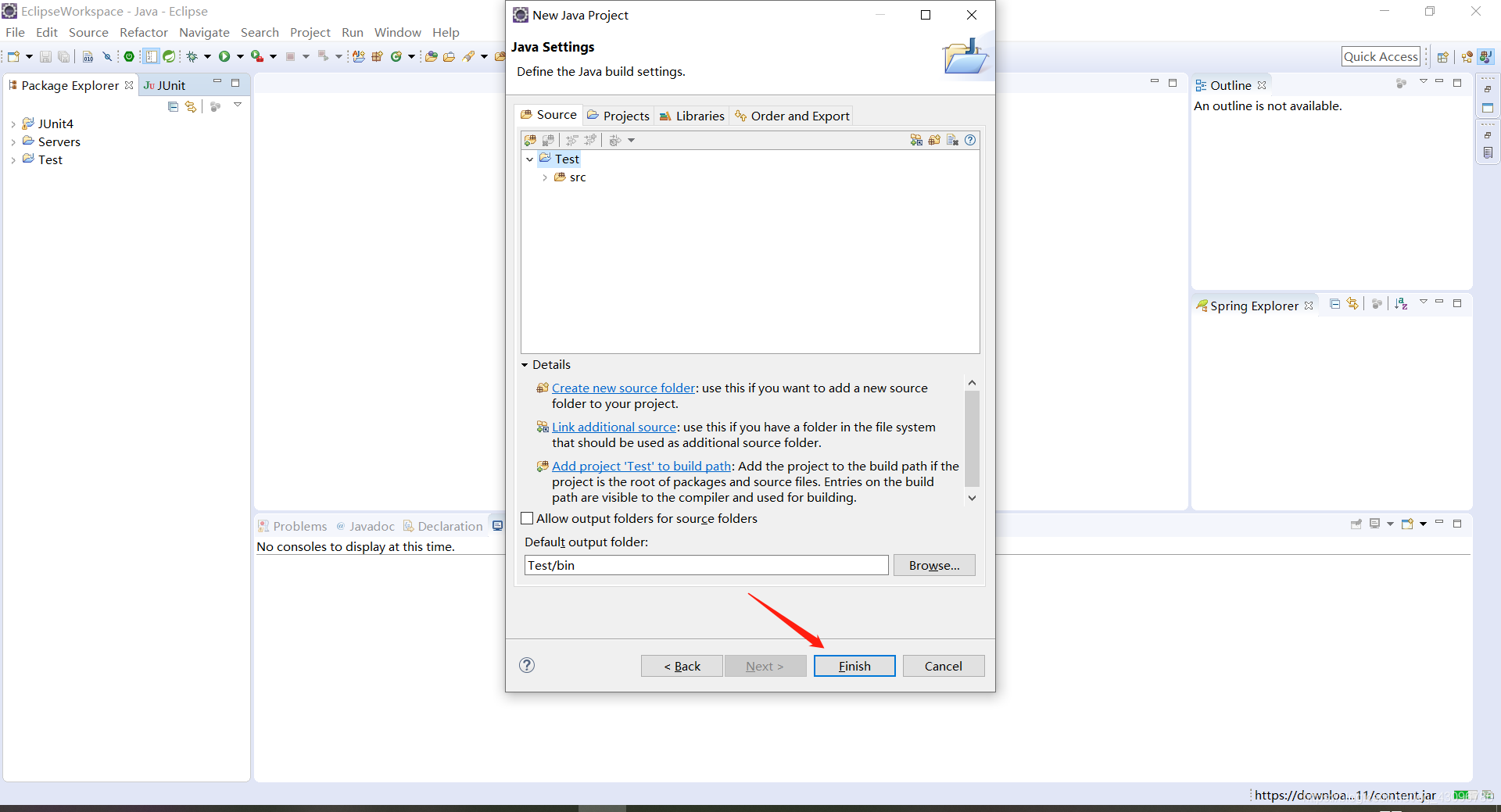Switch to the Problems tab

click(x=292, y=526)
